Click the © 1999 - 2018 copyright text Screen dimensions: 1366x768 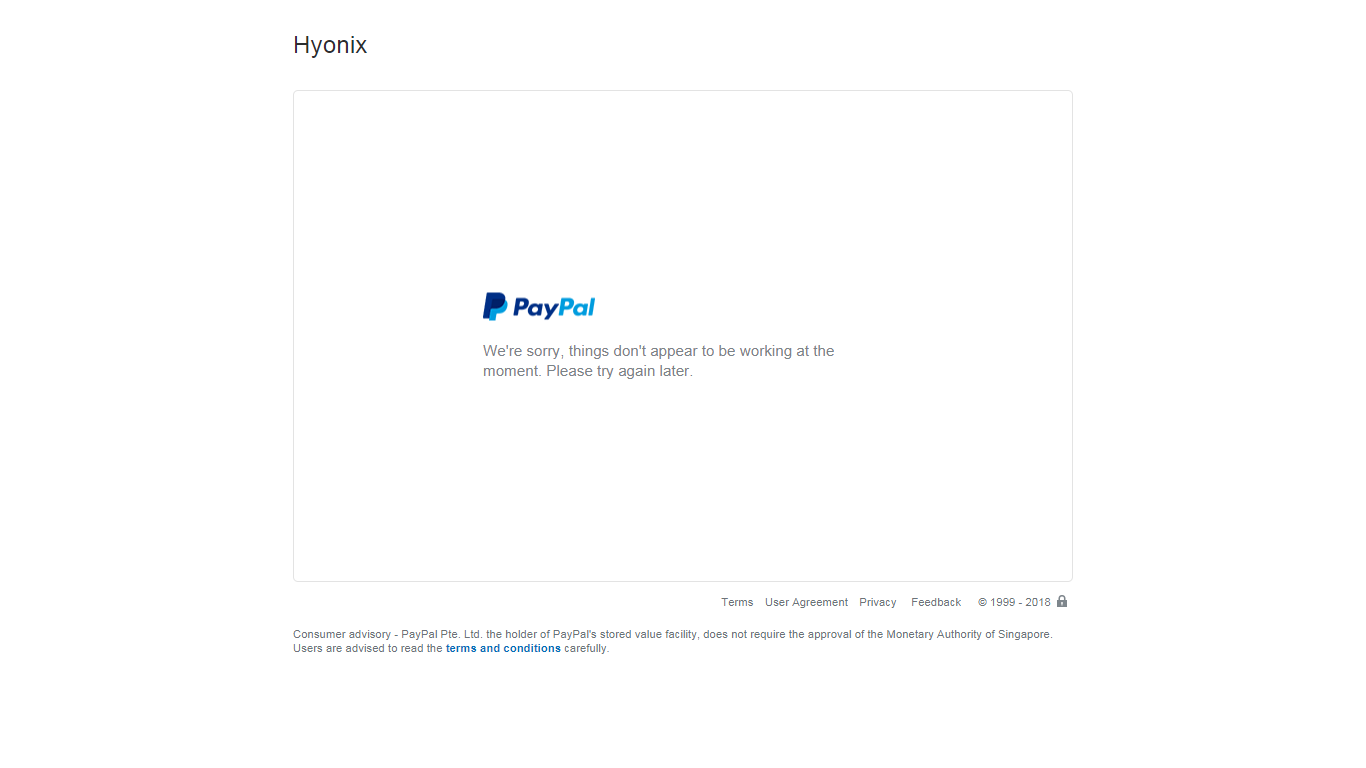point(1014,602)
